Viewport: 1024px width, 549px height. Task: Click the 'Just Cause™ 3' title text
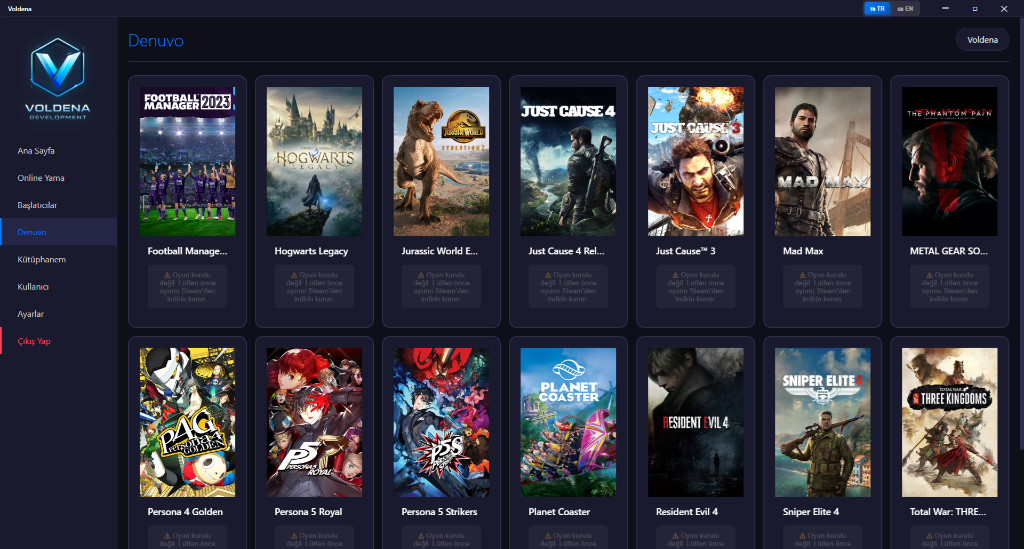pos(685,251)
